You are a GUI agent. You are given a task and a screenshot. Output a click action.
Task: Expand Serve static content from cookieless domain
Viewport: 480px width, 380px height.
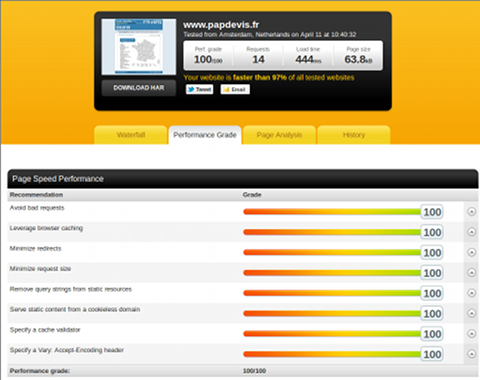(471, 313)
